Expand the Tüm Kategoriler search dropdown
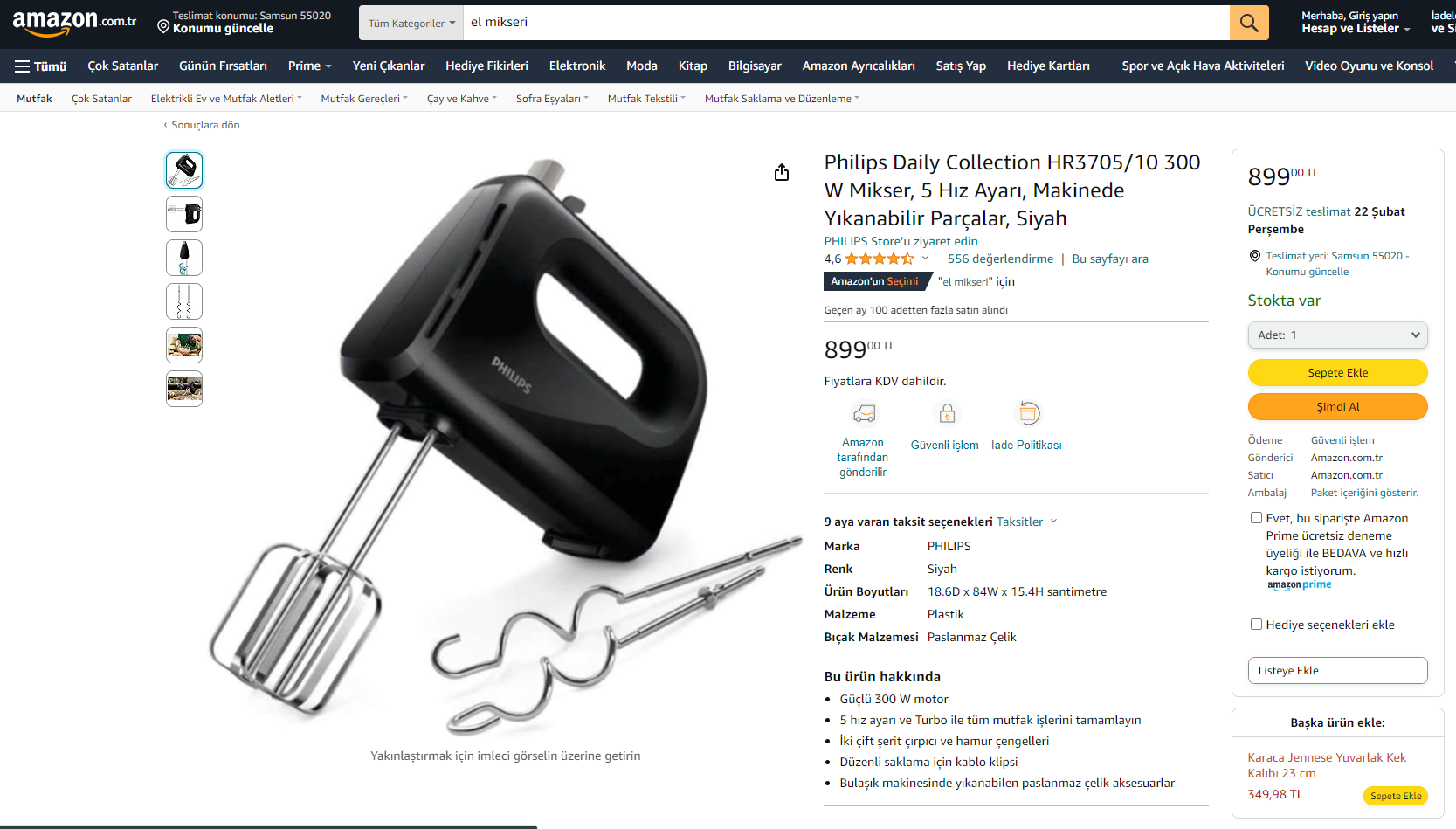The image size is (1456, 829). pyautogui.click(x=411, y=23)
